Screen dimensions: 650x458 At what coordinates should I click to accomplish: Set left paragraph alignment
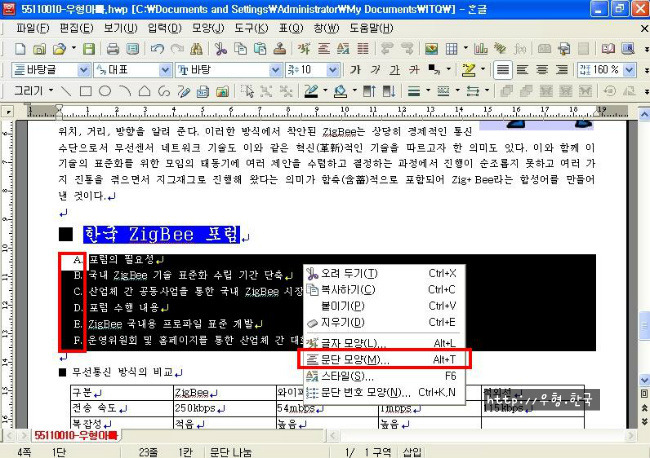point(522,70)
